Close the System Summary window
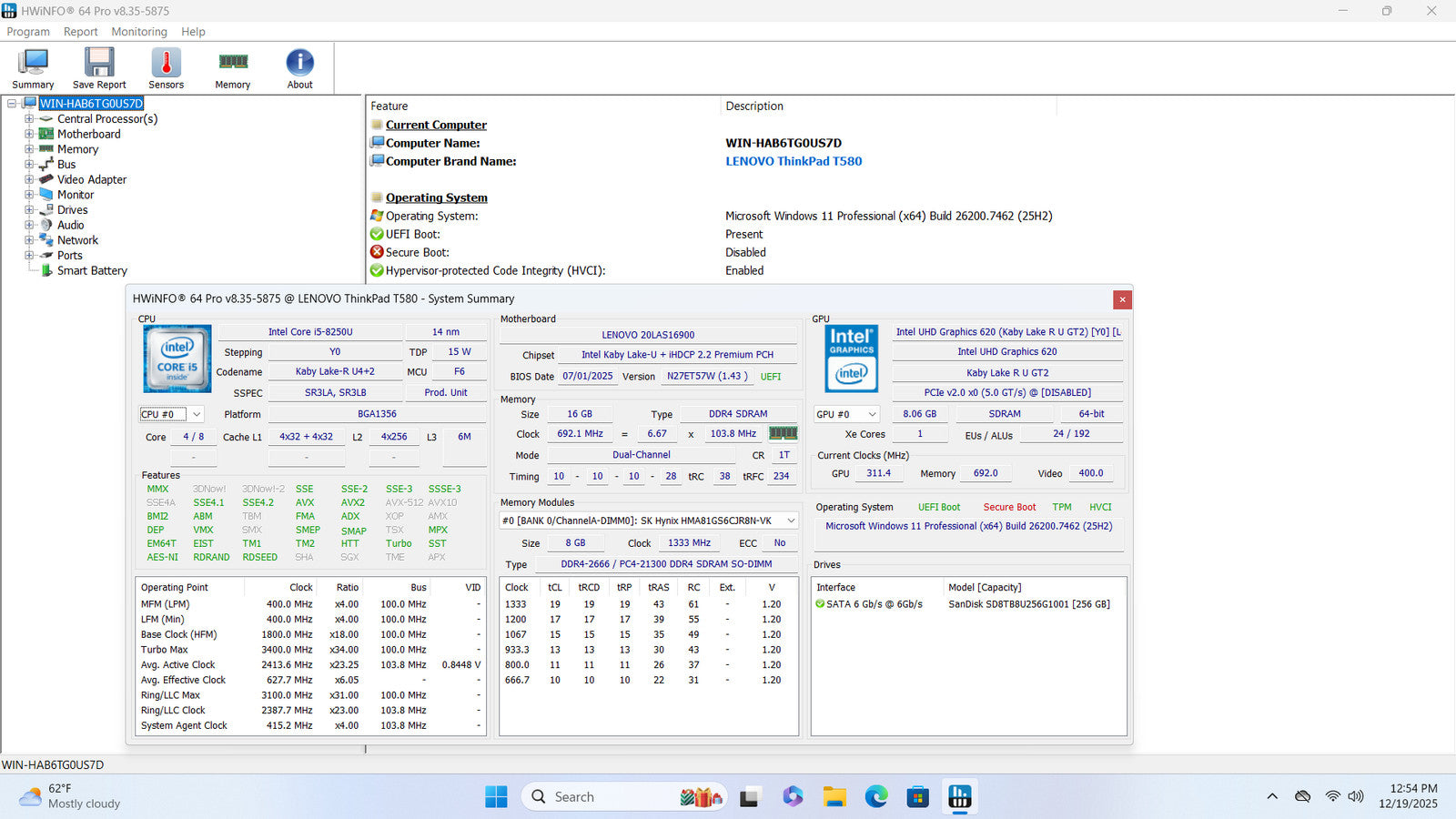The width and height of the screenshot is (1456, 819). [x=1122, y=299]
